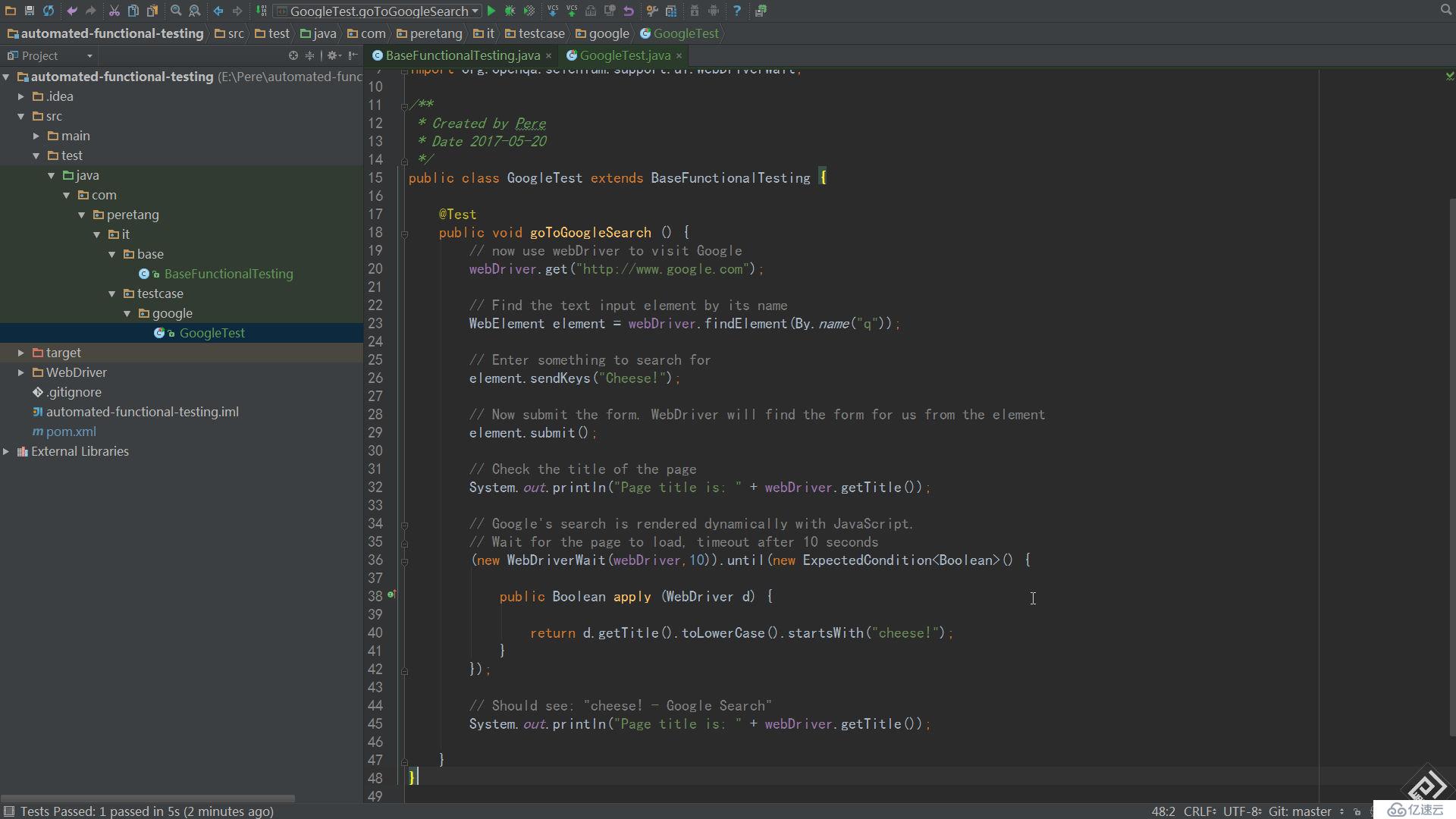Start Debug with the bug icon

(510, 11)
